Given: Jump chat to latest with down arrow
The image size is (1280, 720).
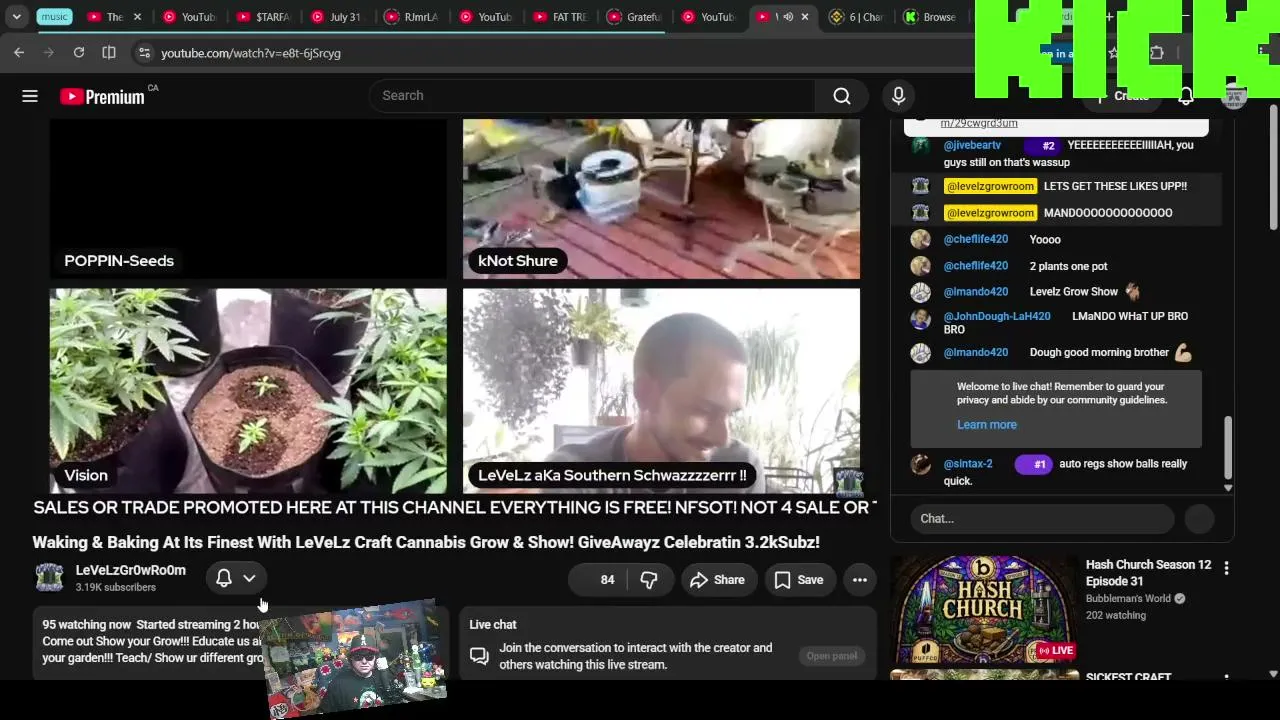Looking at the screenshot, I should (x=1228, y=488).
